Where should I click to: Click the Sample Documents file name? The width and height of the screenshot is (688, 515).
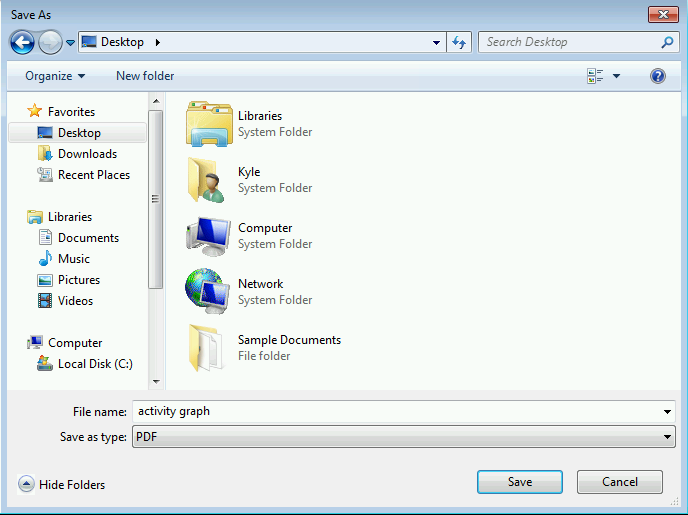coord(289,340)
